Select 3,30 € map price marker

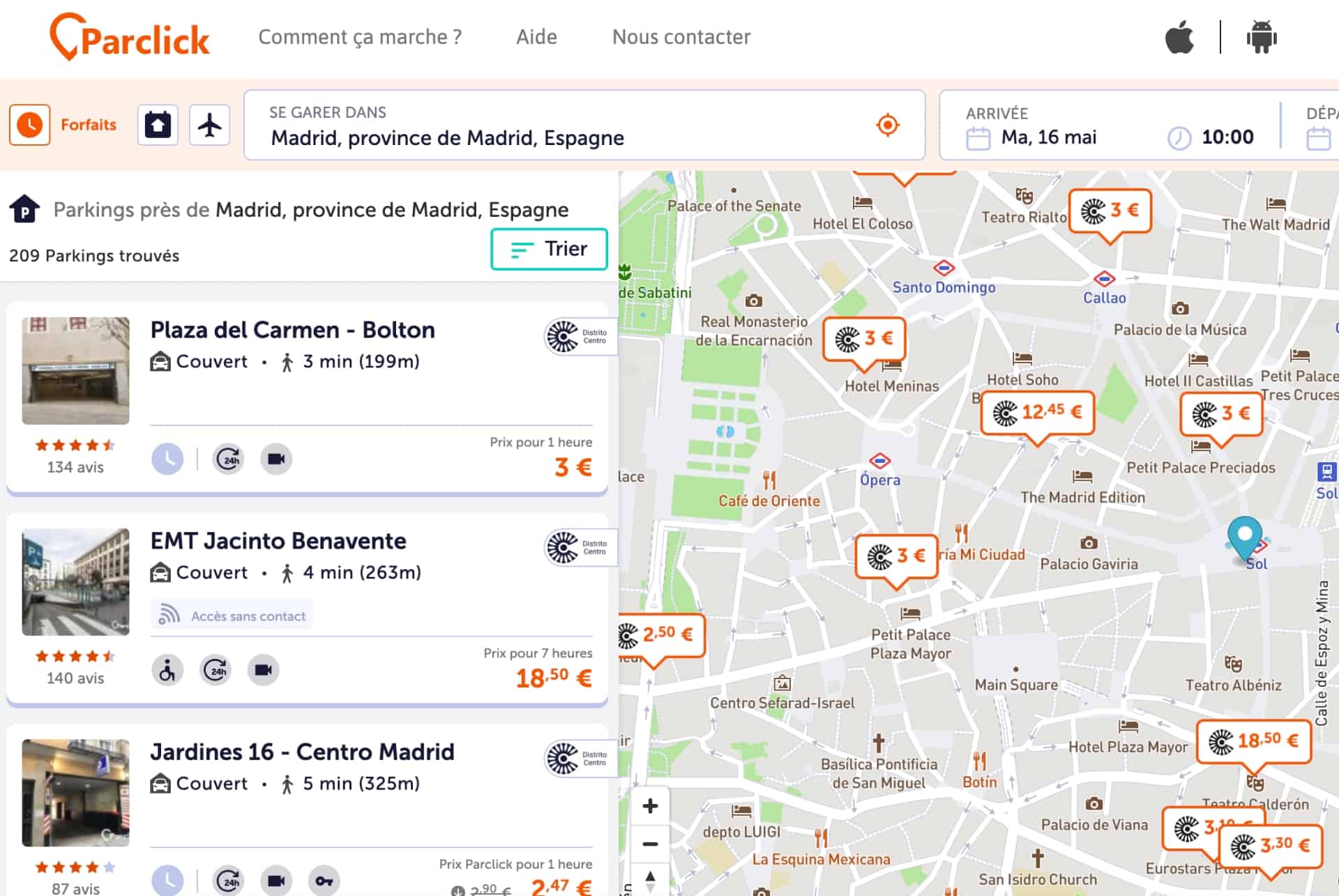coord(1271,846)
